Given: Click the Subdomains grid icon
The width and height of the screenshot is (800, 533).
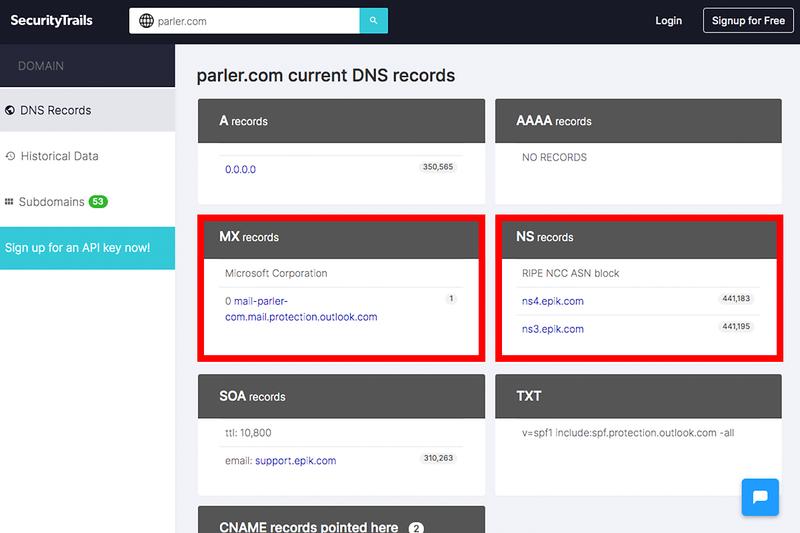Looking at the screenshot, I should click(9, 201).
